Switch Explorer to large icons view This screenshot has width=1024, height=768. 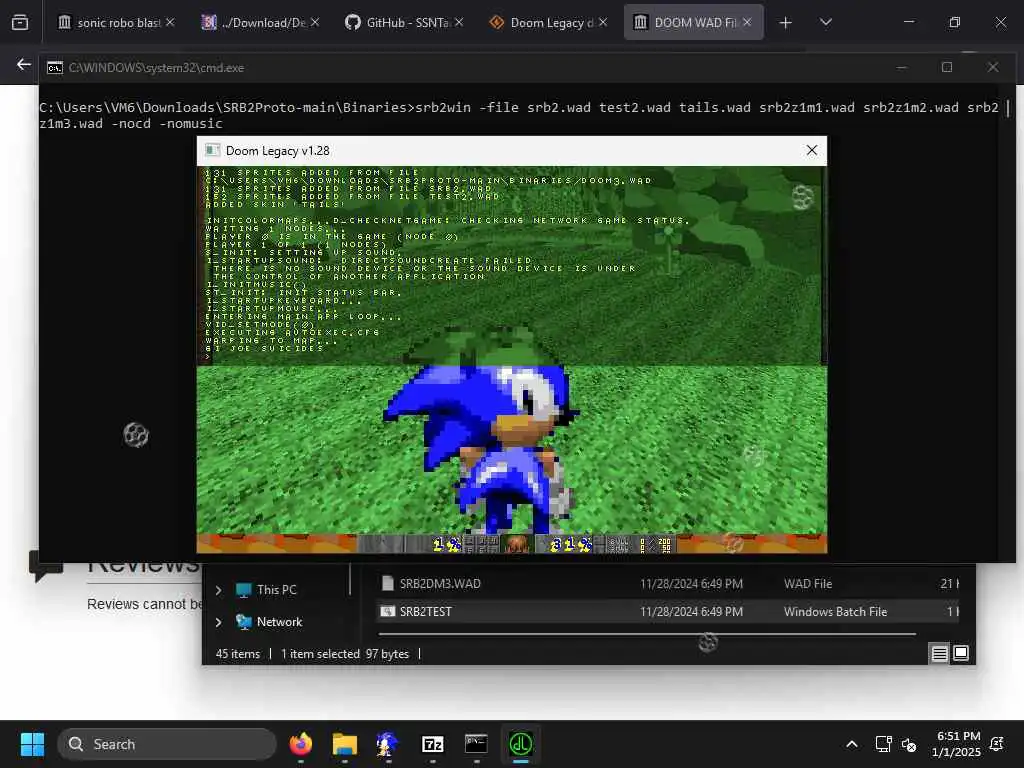[961, 653]
